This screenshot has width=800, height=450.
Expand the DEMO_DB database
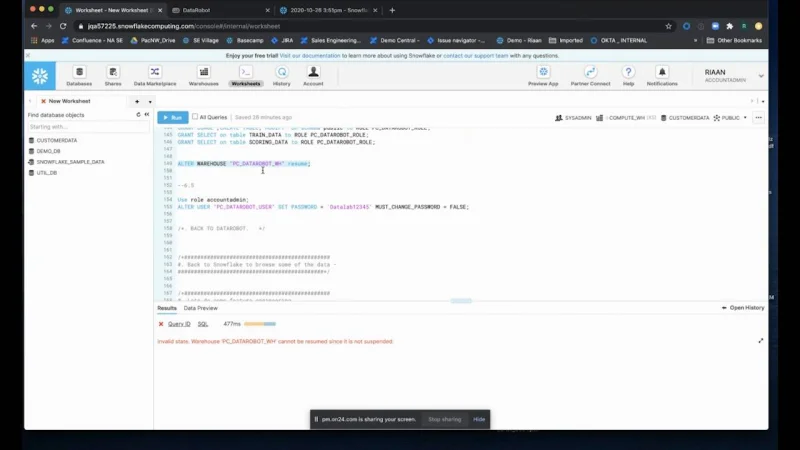coord(48,151)
